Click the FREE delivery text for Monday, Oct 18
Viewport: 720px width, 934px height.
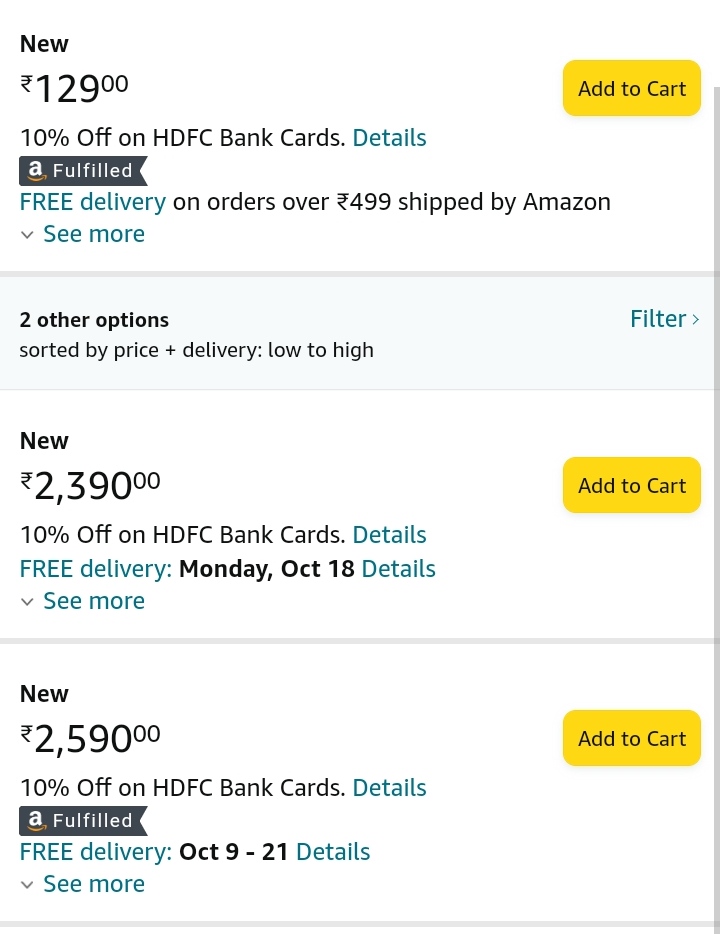(96, 569)
